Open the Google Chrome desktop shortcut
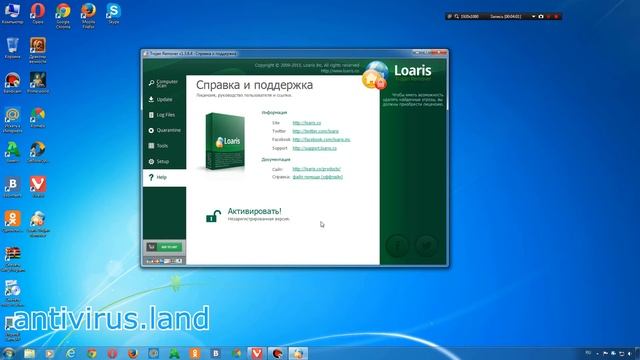 pos(63,15)
